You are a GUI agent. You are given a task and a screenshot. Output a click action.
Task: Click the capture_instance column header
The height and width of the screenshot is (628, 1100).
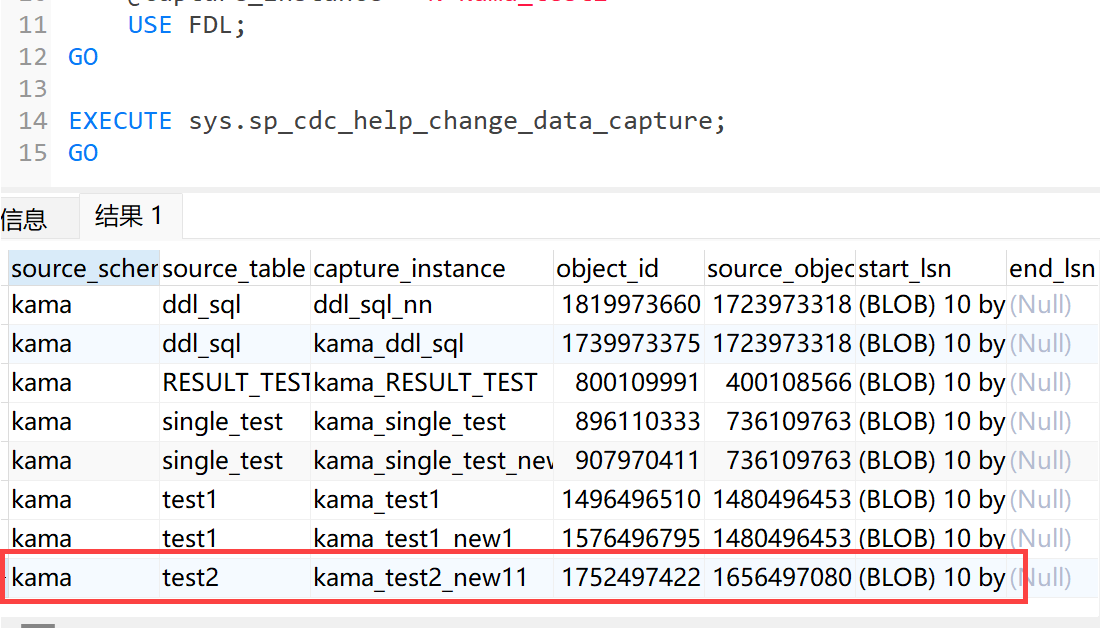pyautogui.click(x=409, y=268)
